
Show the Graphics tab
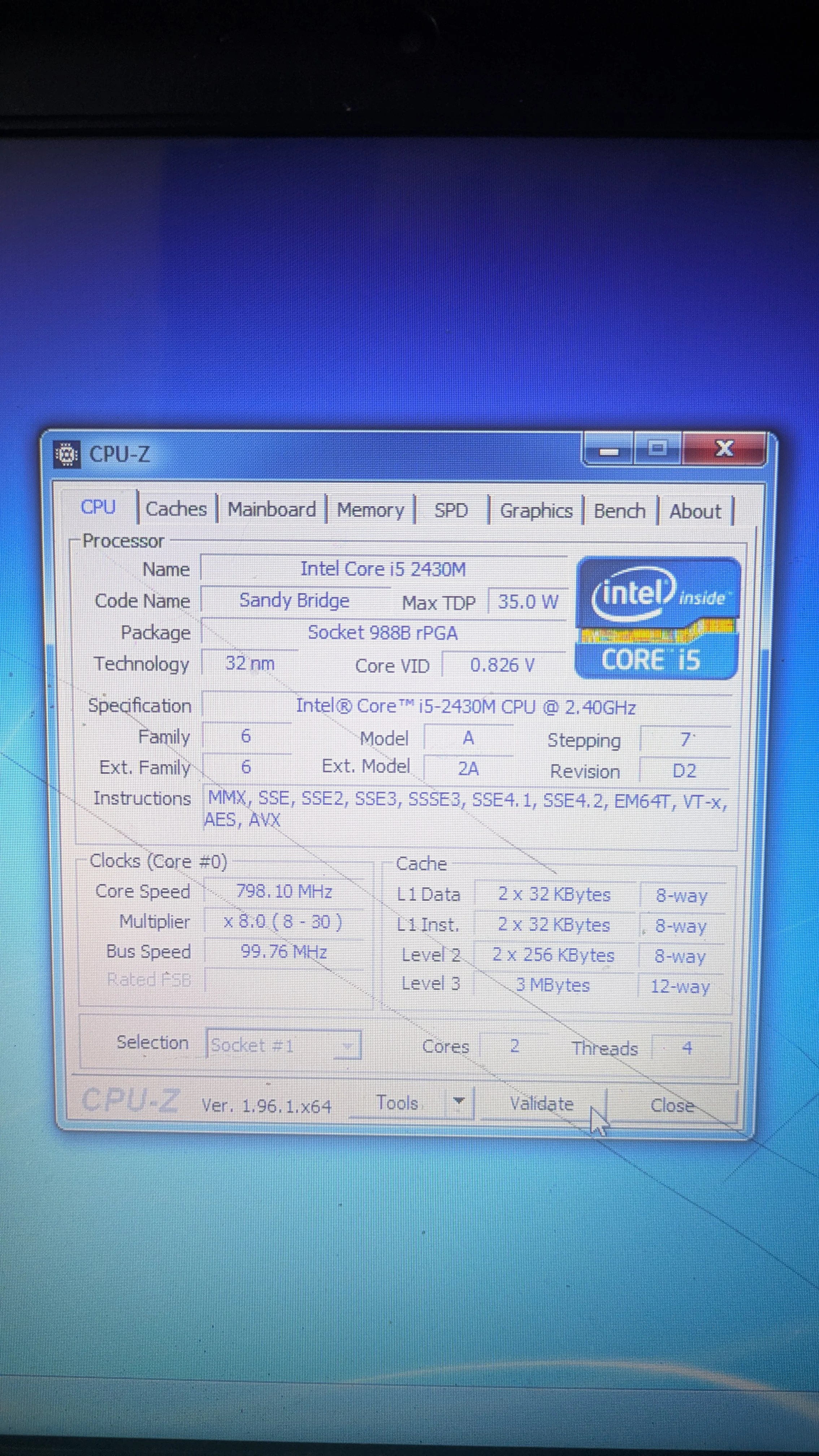[536, 511]
